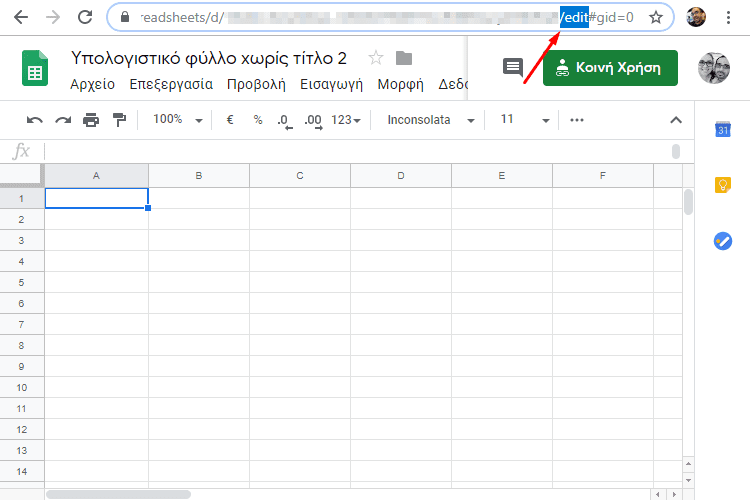Click the scroll left arrow button
Viewport: 750px width, 500px height.
[x=658, y=494]
